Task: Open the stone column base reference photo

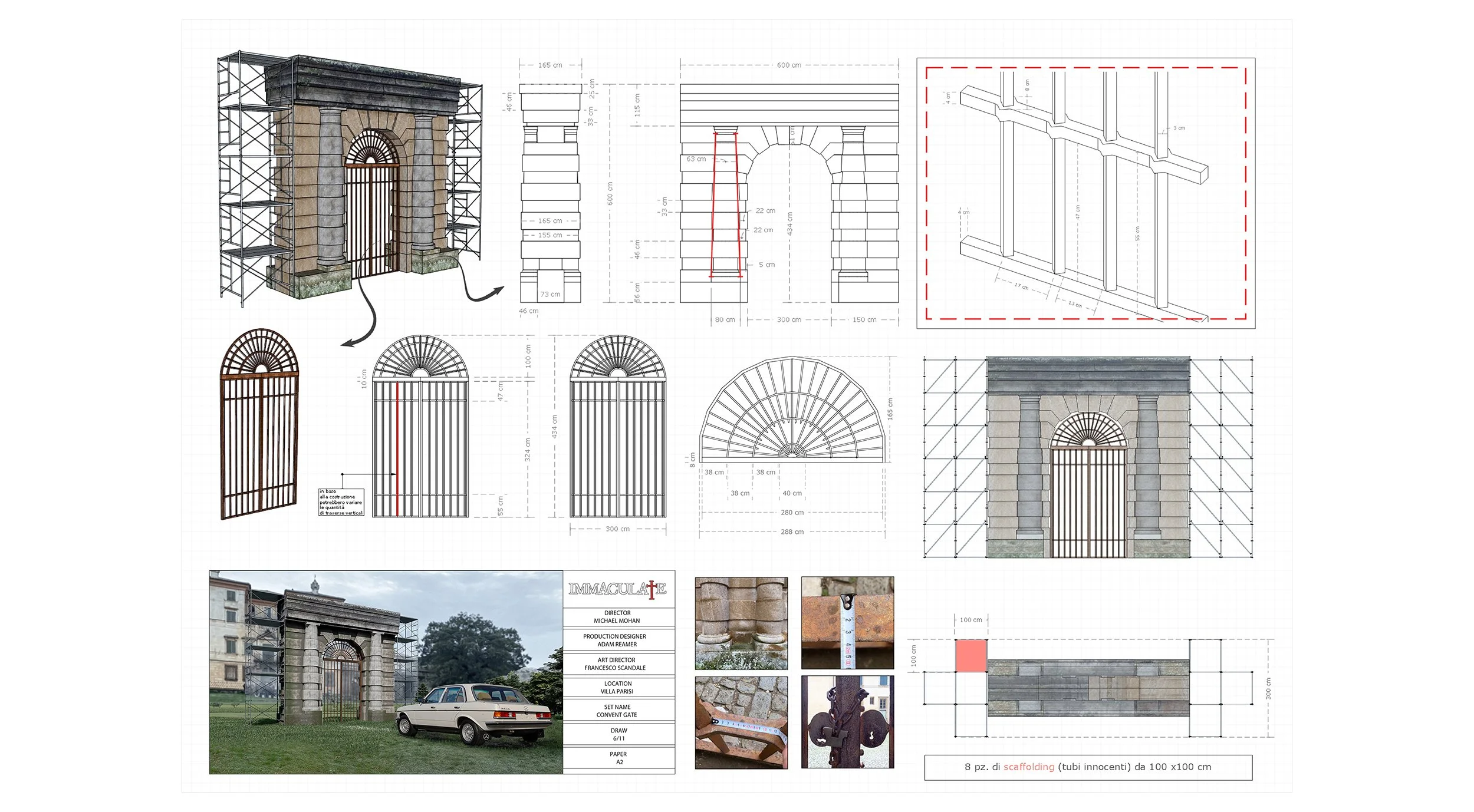Action: pos(741,623)
